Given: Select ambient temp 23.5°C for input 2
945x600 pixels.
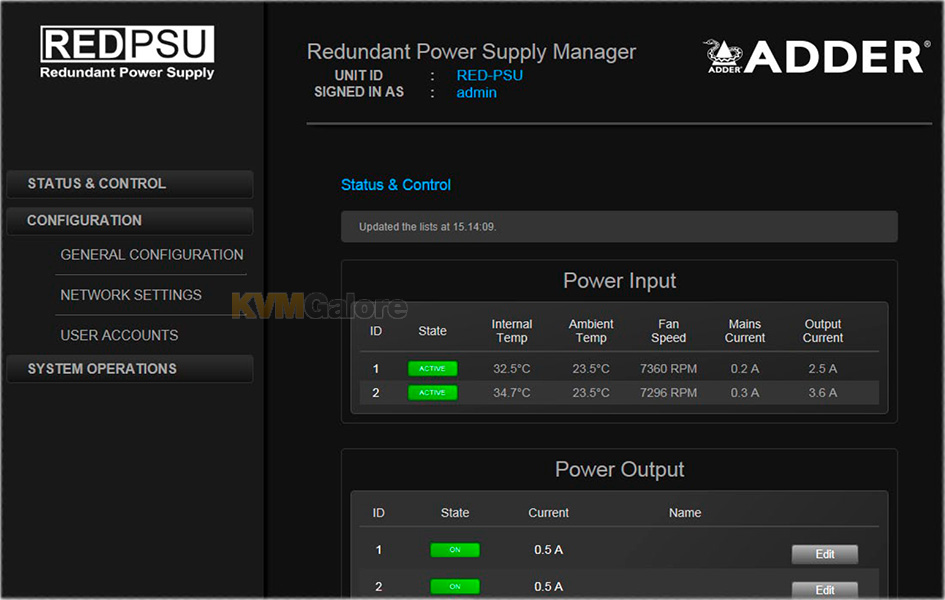Looking at the screenshot, I should tap(591, 393).
